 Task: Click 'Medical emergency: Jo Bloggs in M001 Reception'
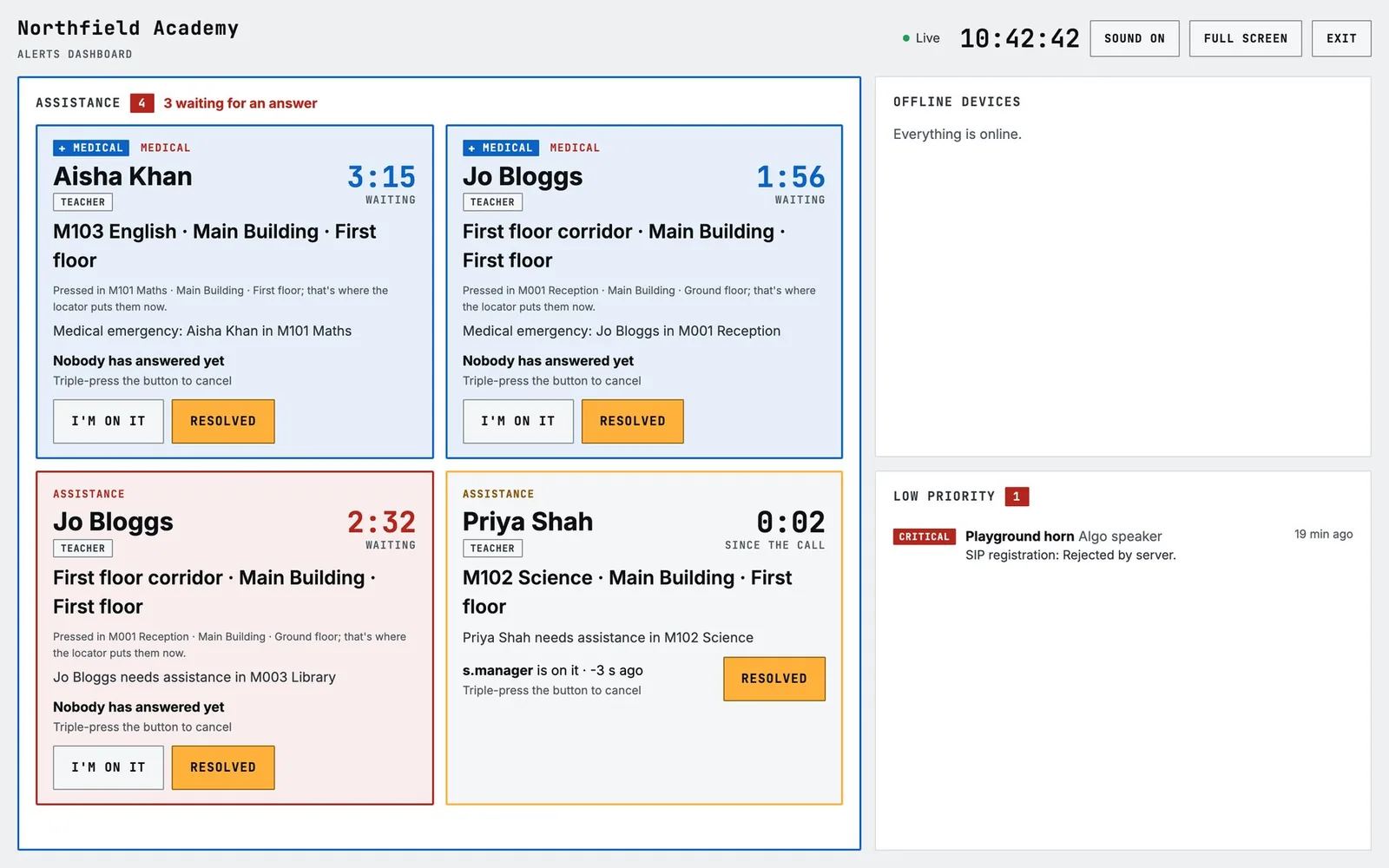tap(622, 331)
